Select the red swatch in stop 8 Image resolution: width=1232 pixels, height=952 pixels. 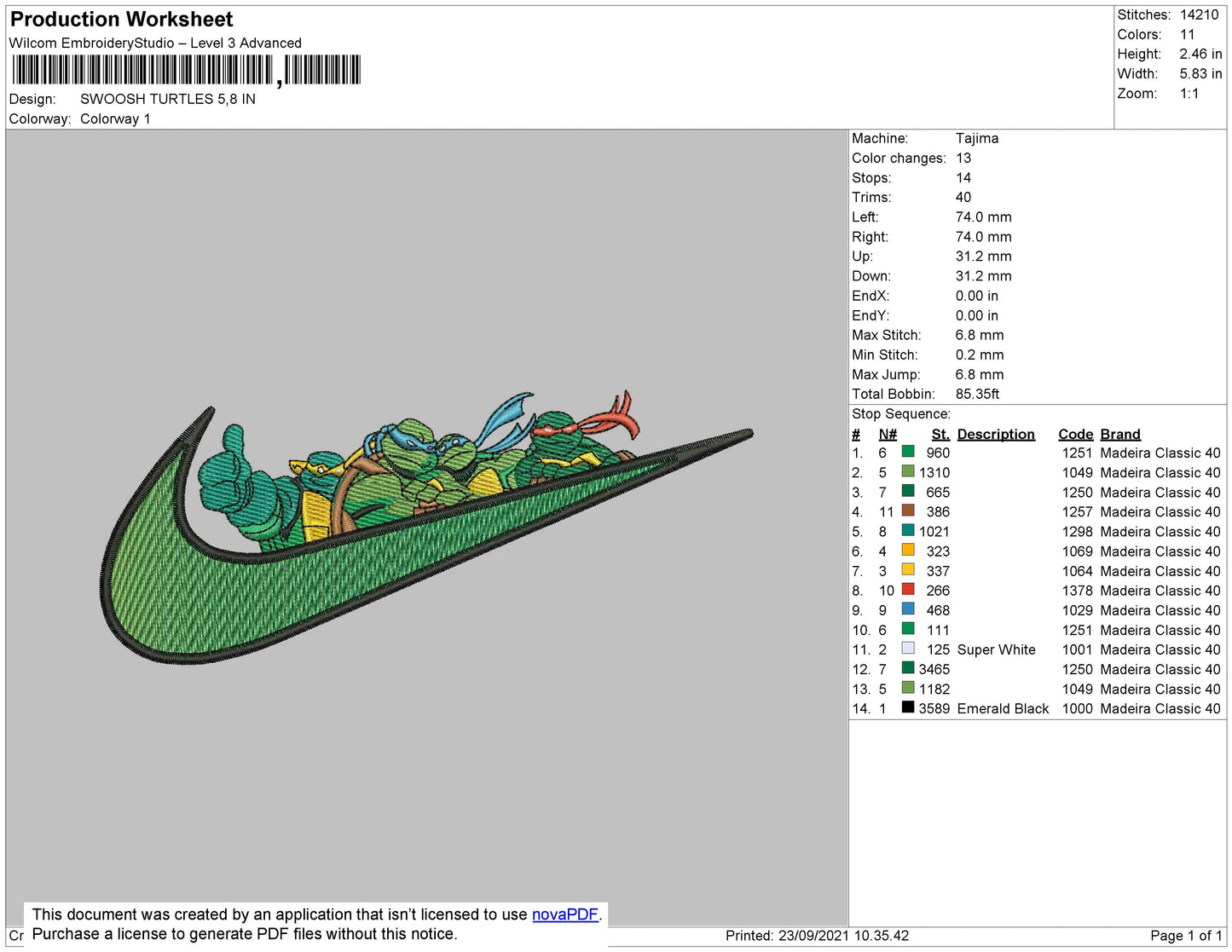point(908,590)
